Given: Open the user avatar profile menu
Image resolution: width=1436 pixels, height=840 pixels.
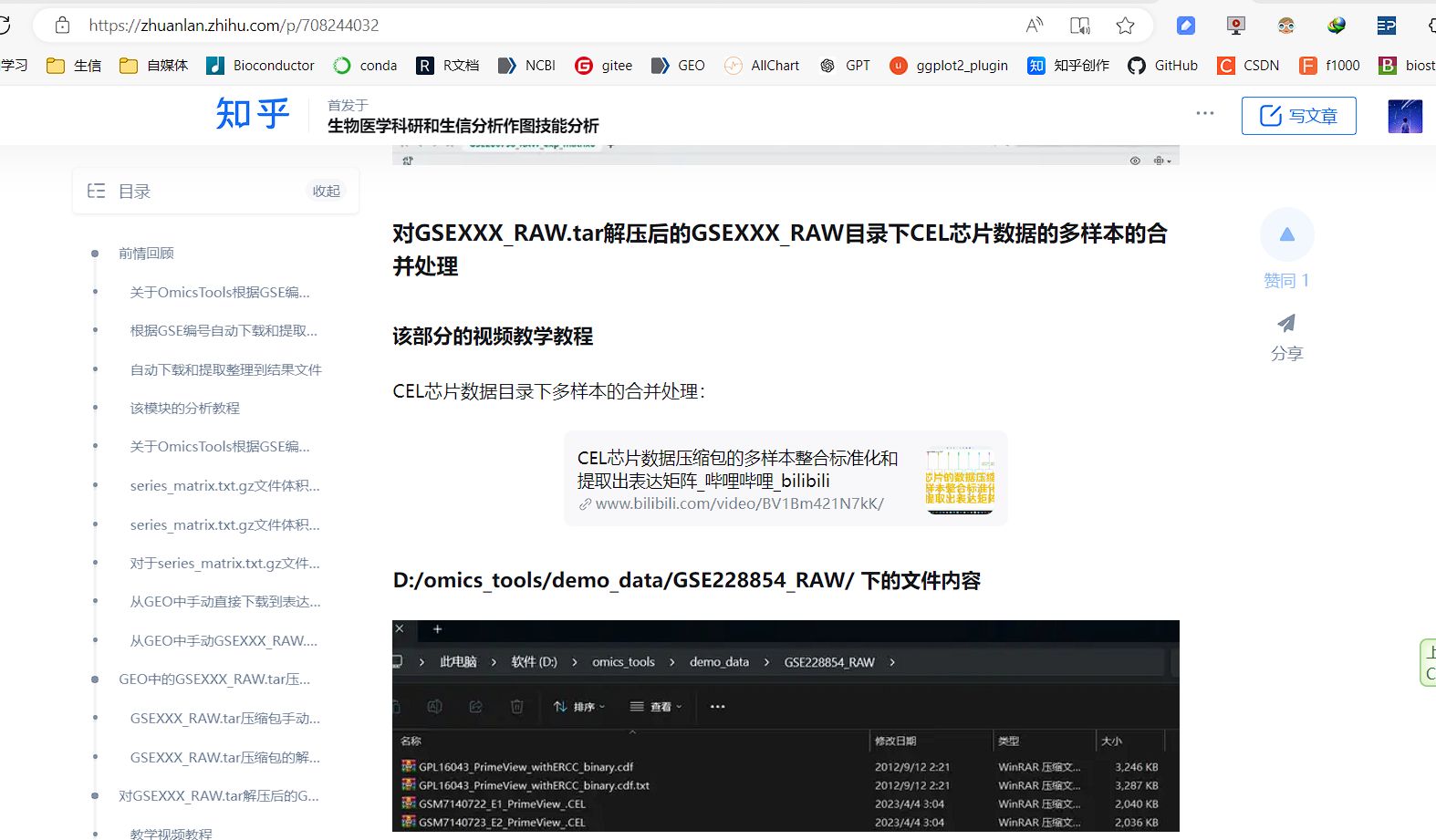Looking at the screenshot, I should tap(1405, 117).
